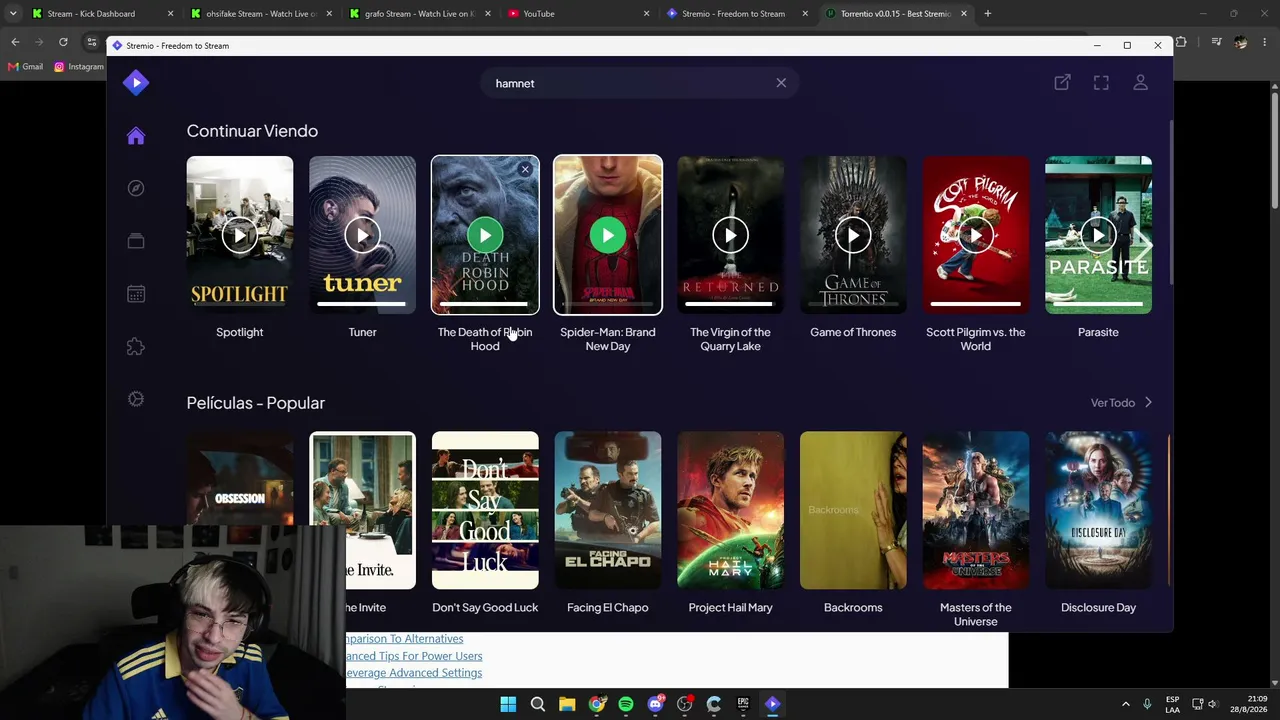The width and height of the screenshot is (1280, 720).
Task: Open a new tab in Chrome
Action: tap(988, 14)
